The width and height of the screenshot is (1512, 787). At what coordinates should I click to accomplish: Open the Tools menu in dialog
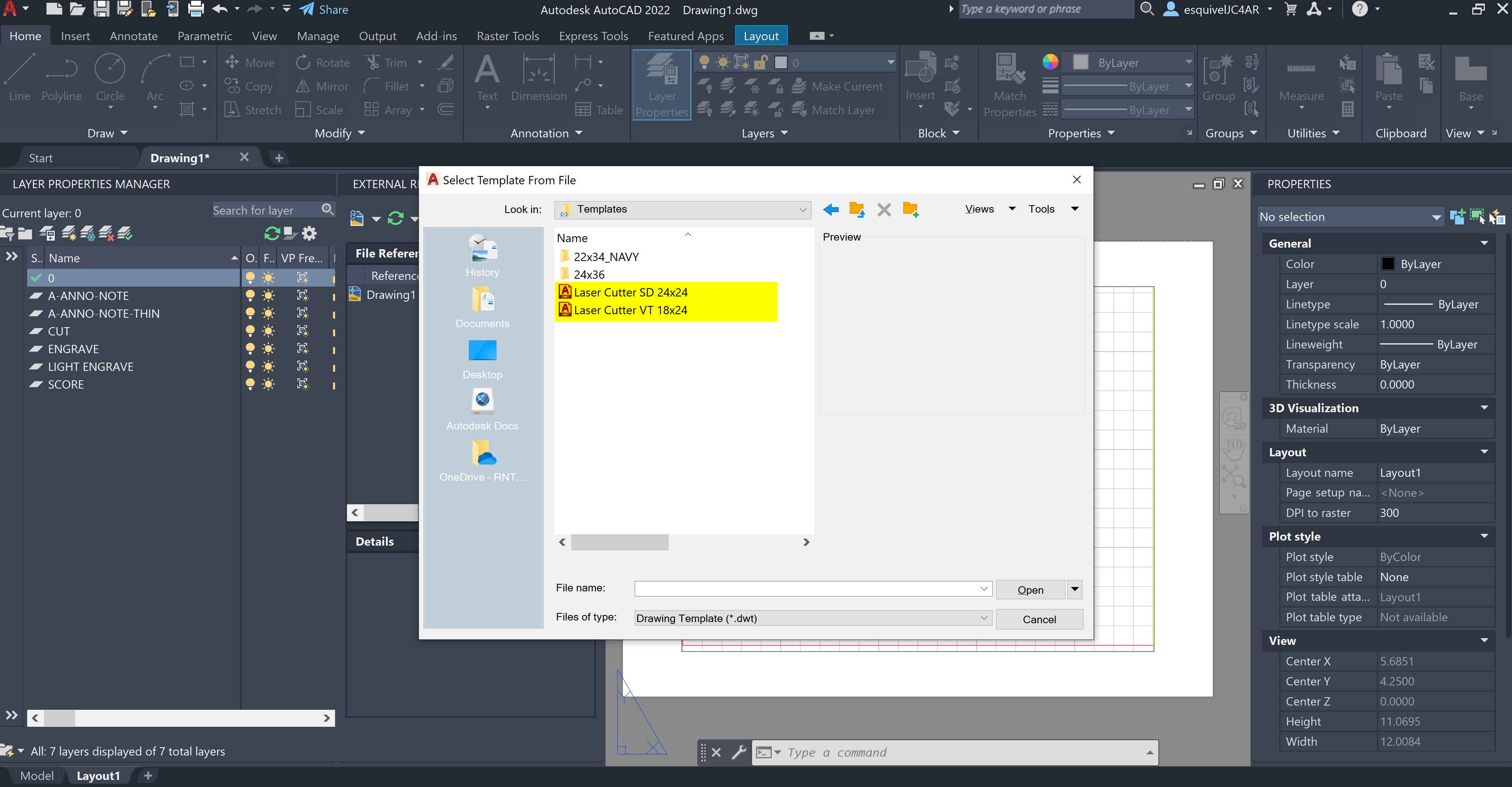coord(1053,209)
